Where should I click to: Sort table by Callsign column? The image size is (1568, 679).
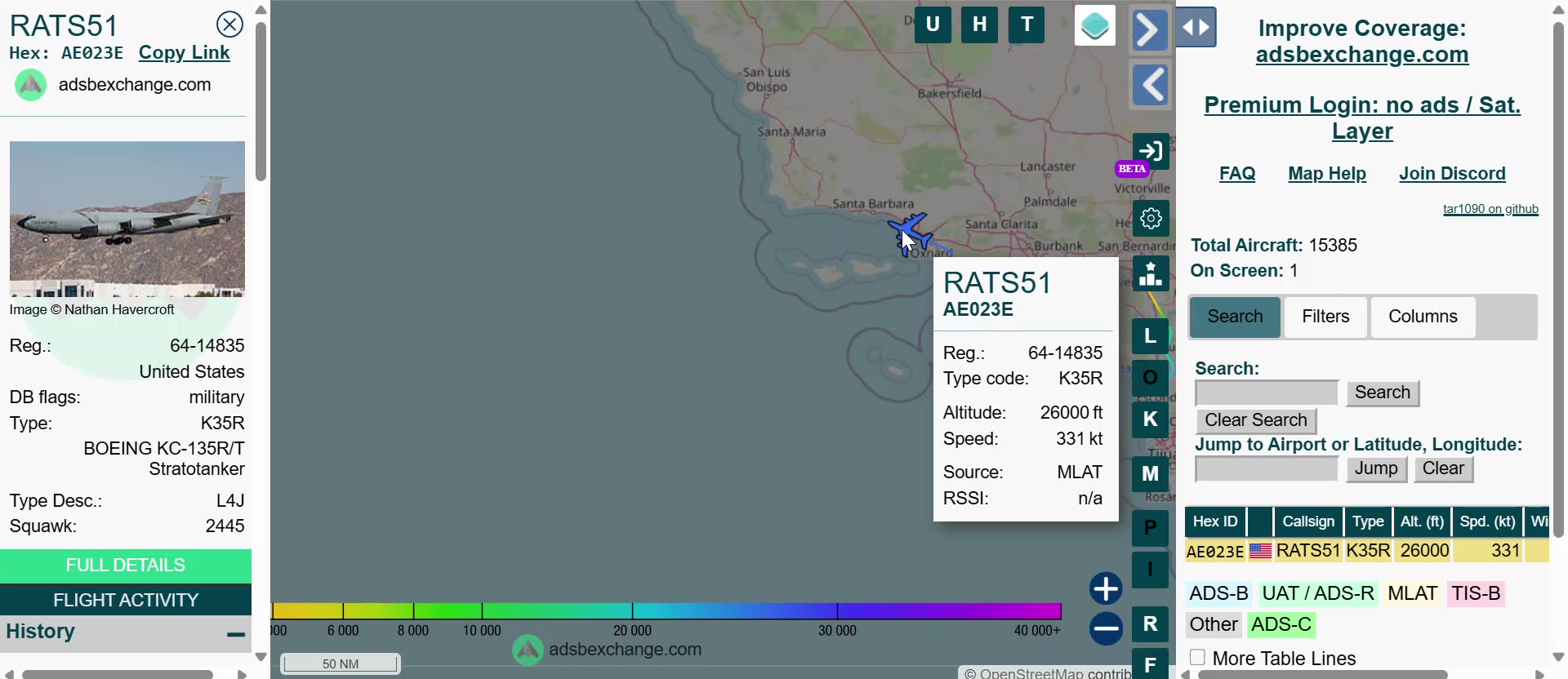[1308, 521]
